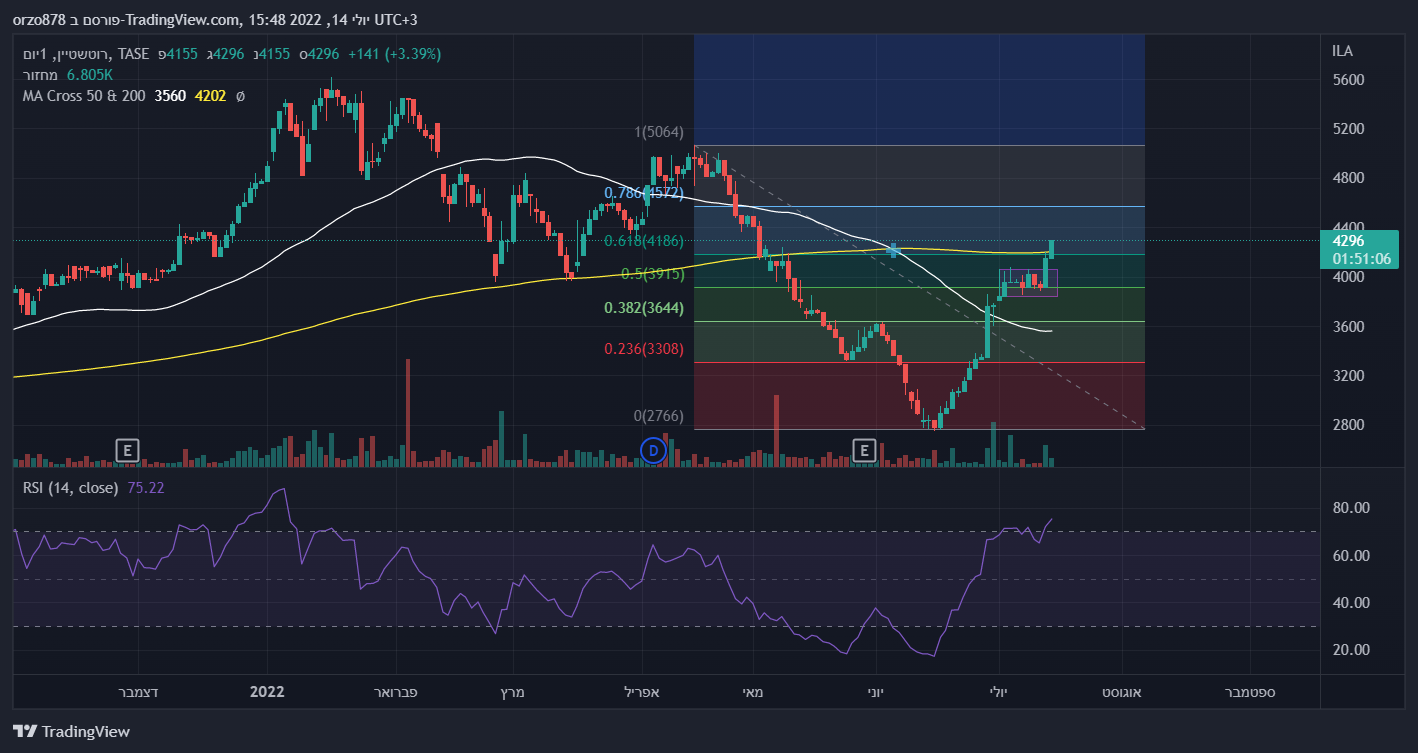
Task: Click the dividend D marker near April
Action: point(653,451)
